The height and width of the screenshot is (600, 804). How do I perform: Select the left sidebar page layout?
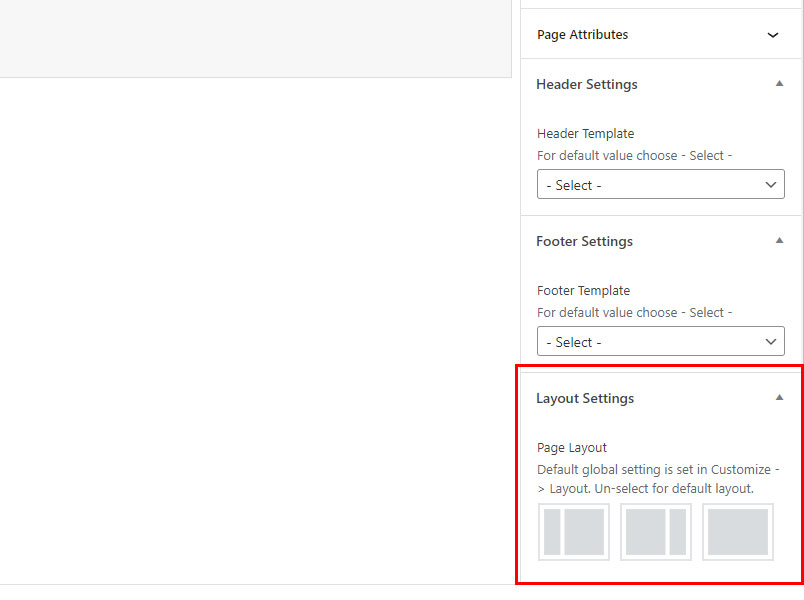tap(574, 532)
